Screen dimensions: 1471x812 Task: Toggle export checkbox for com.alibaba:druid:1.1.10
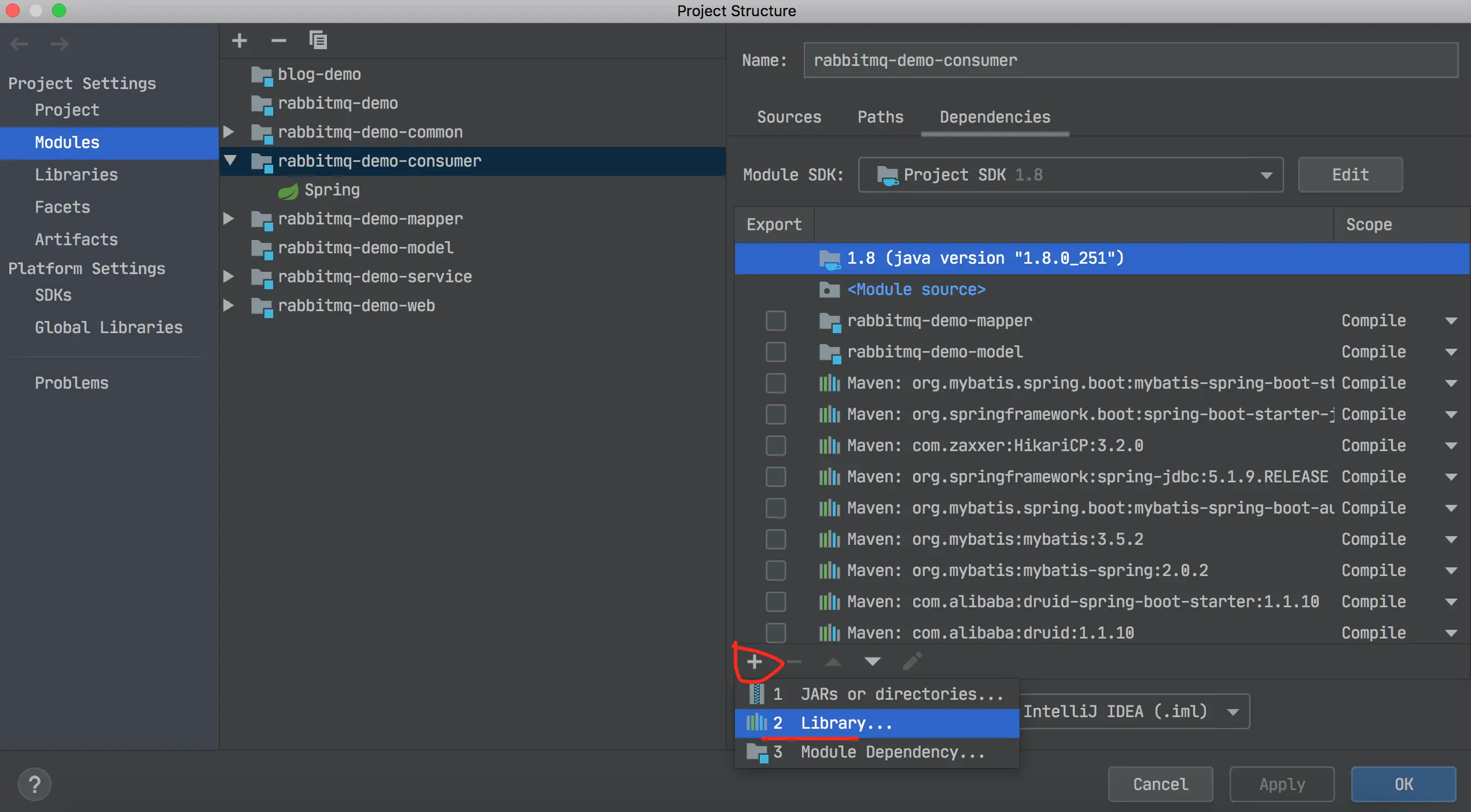(x=775, y=633)
